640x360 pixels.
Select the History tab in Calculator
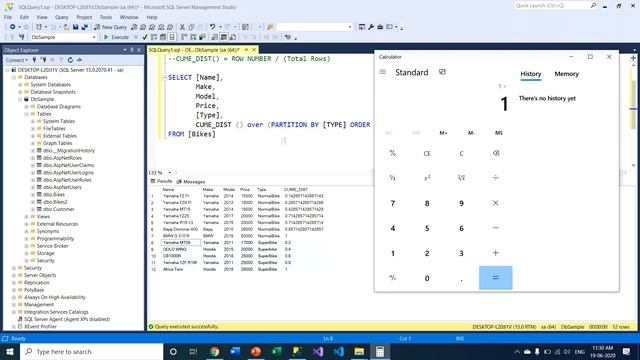tap(531, 74)
